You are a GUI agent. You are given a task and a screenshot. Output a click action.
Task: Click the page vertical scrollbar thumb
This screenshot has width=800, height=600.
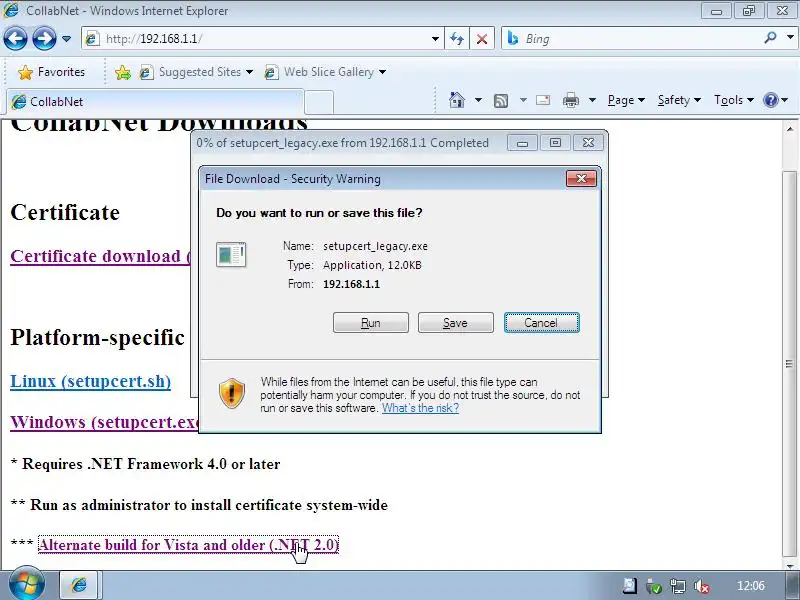(789, 363)
